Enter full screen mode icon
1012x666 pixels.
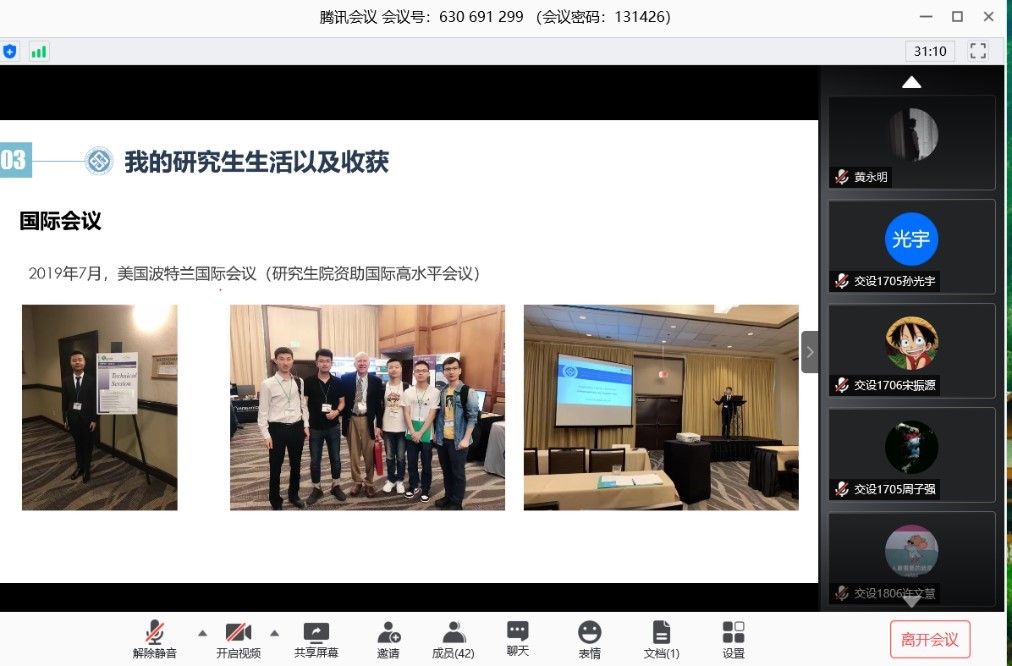point(978,51)
